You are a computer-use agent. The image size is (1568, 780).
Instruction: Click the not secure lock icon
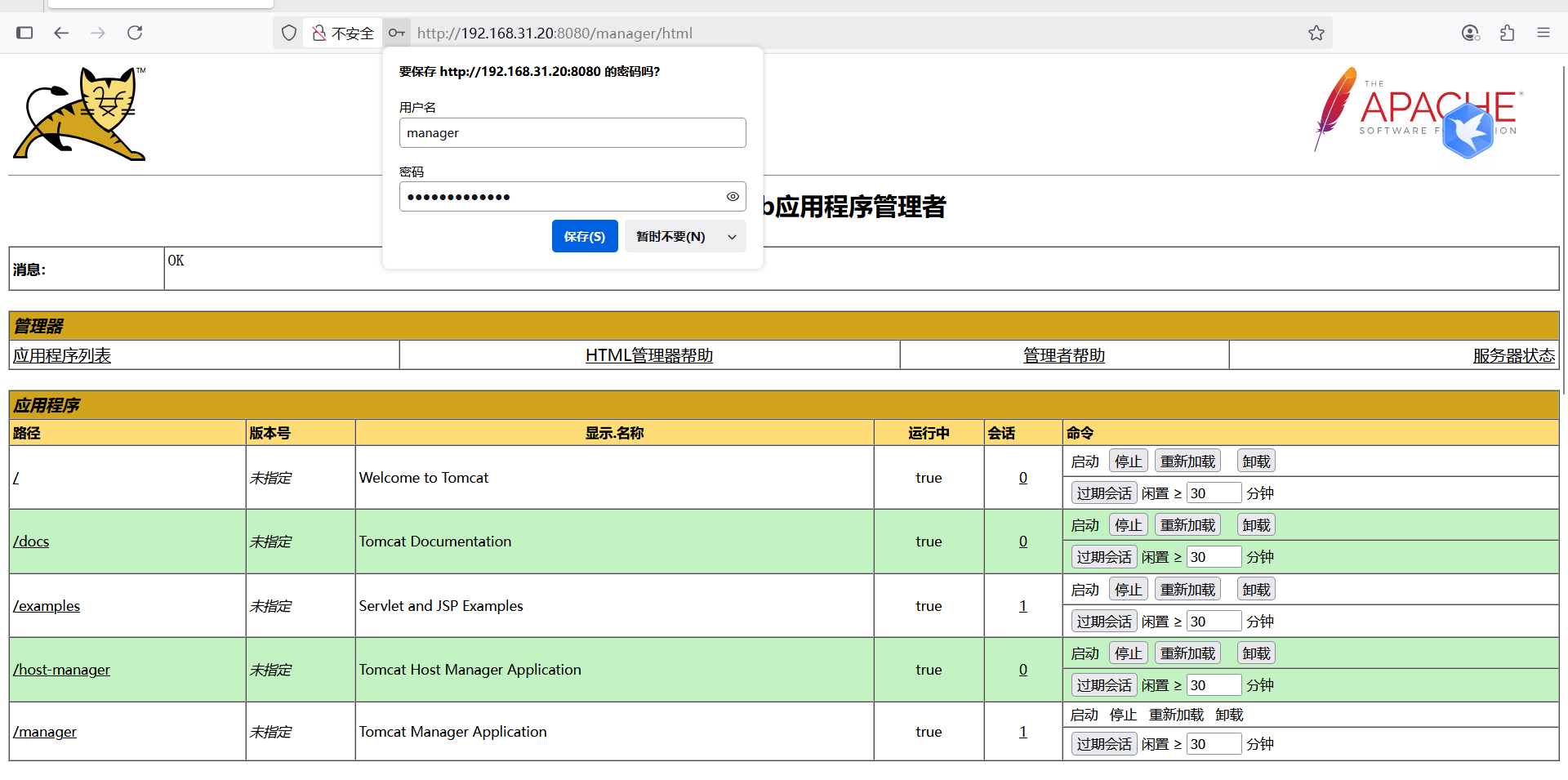click(319, 33)
